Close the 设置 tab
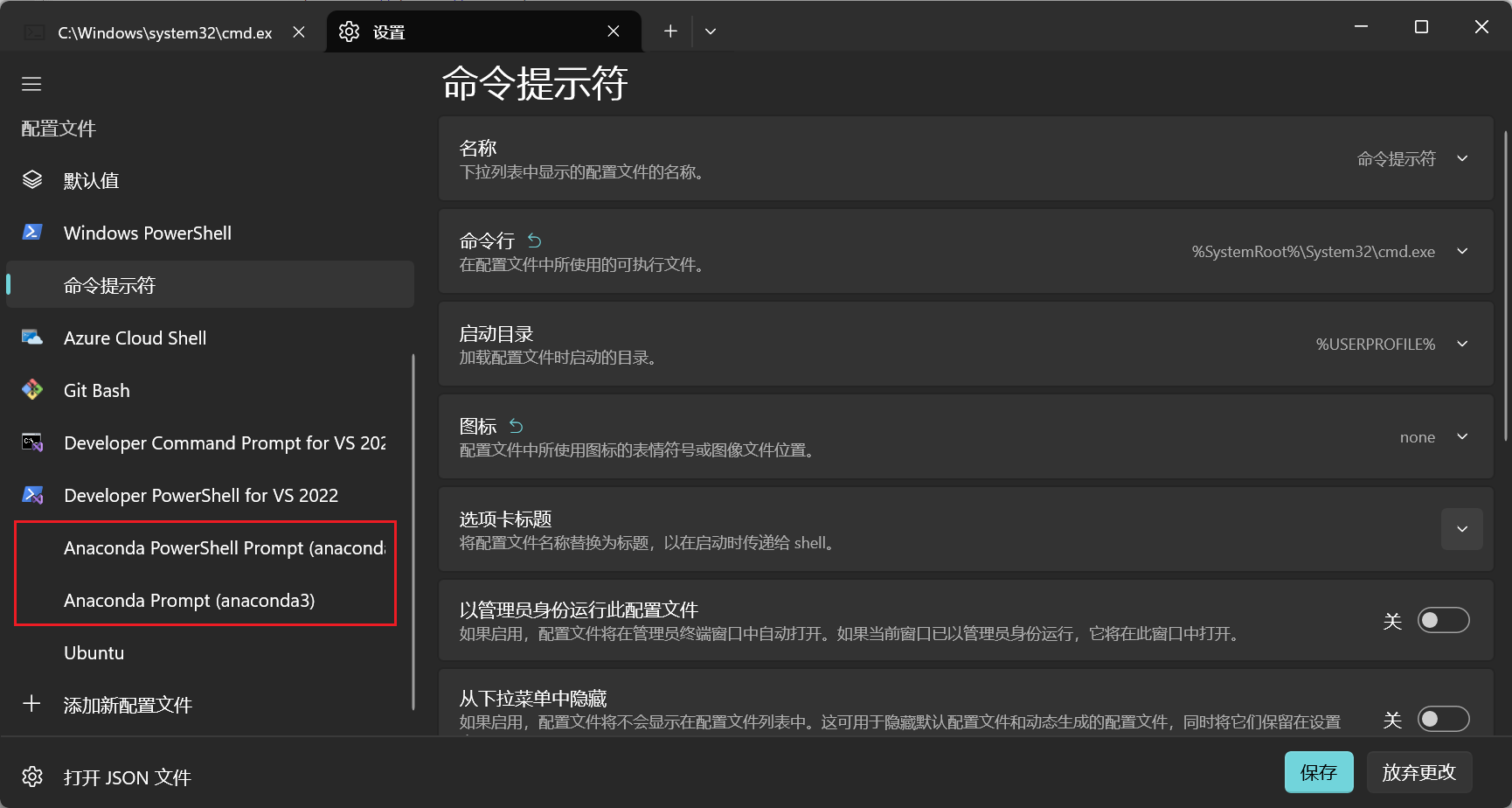 (x=614, y=31)
